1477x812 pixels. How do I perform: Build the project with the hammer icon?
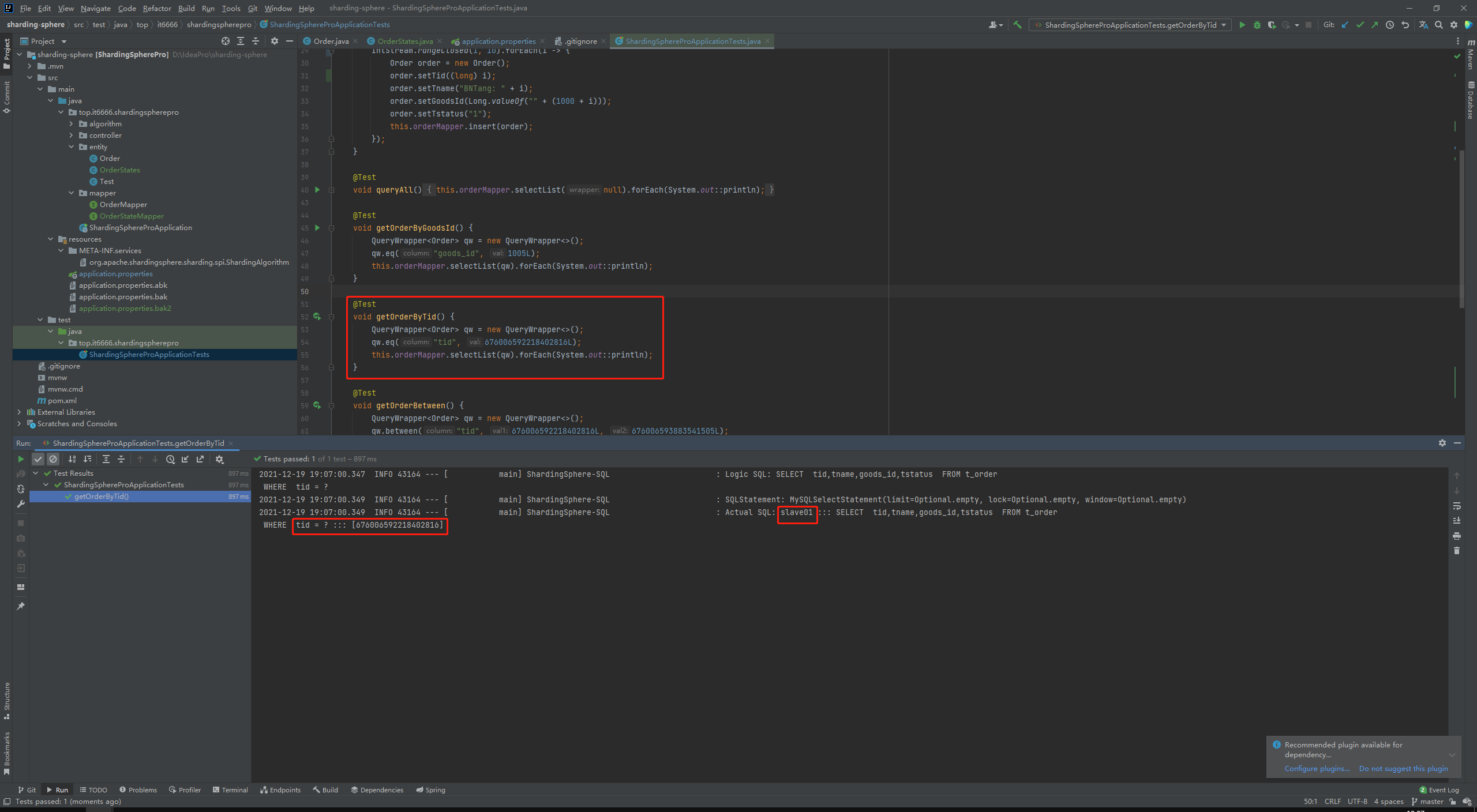(1017, 25)
